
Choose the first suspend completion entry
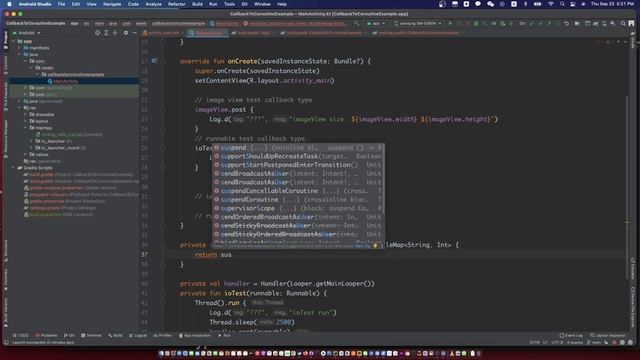tap(298, 148)
